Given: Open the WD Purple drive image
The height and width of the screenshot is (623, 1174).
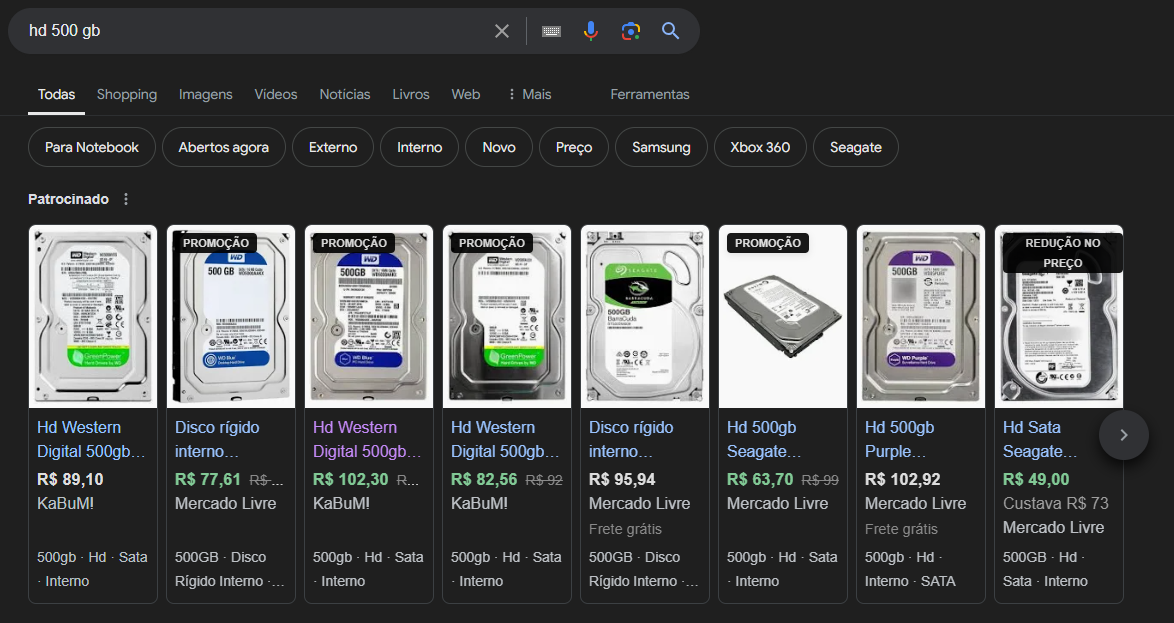Looking at the screenshot, I should pyautogui.click(x=921, y=317).
